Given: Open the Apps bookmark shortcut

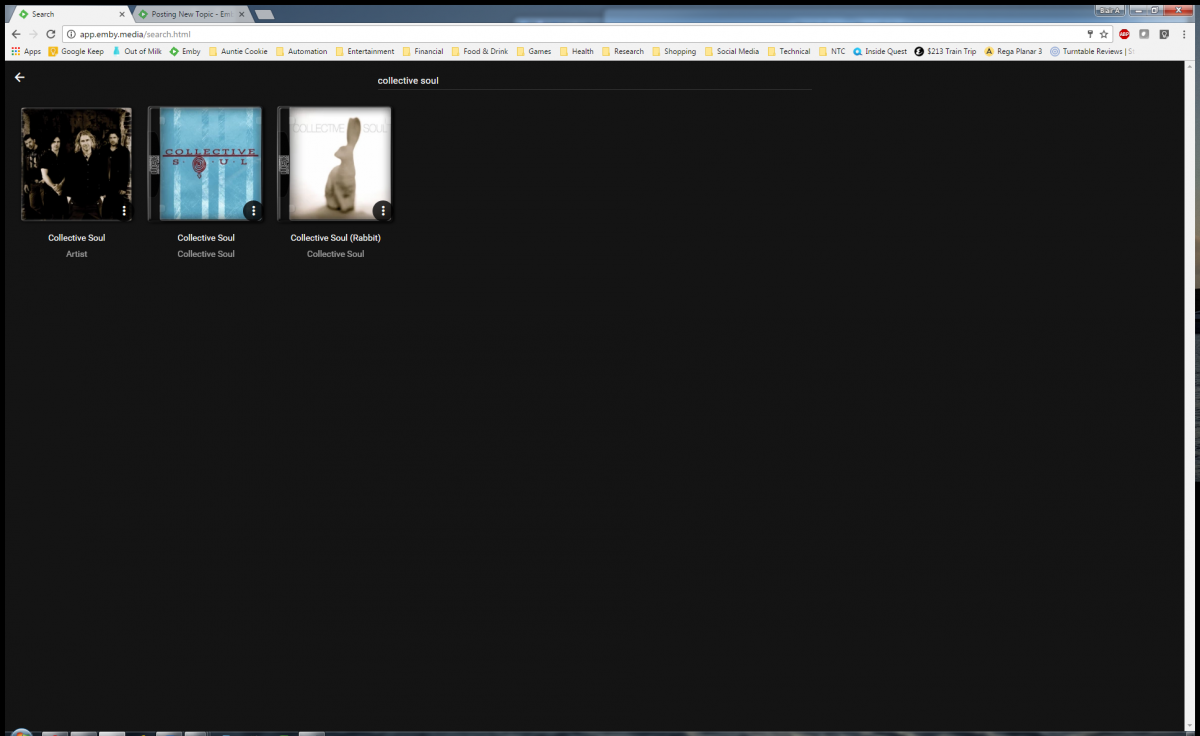Looking at the screenshot, I should click(26, 51).
